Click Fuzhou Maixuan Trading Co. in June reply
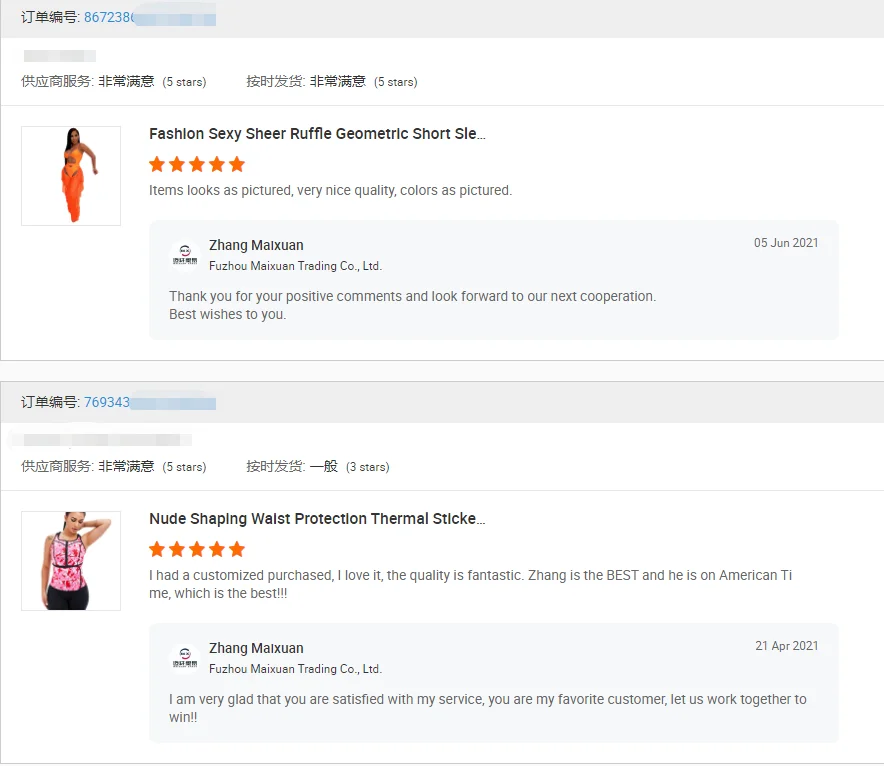884x766 pixels. 295,266
